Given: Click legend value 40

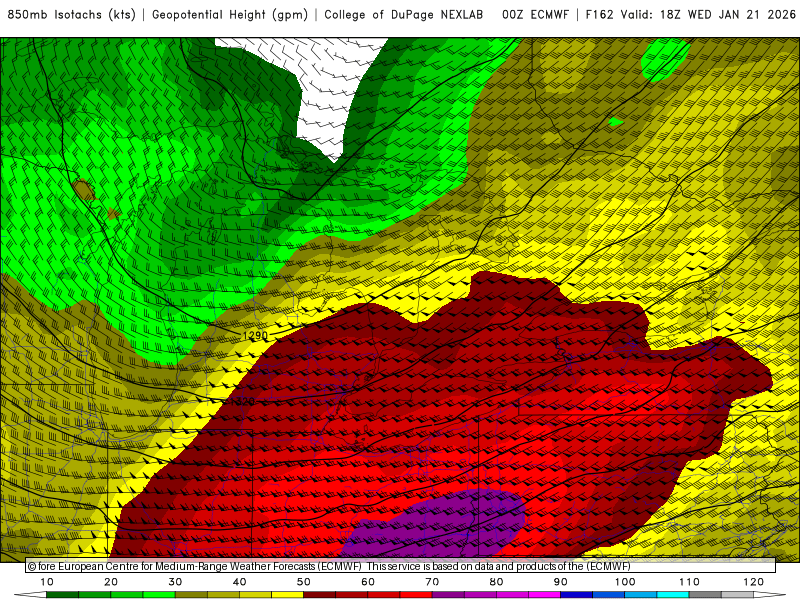Looking at the screenshot, I should pyautogui.click(x=239, y=582).
